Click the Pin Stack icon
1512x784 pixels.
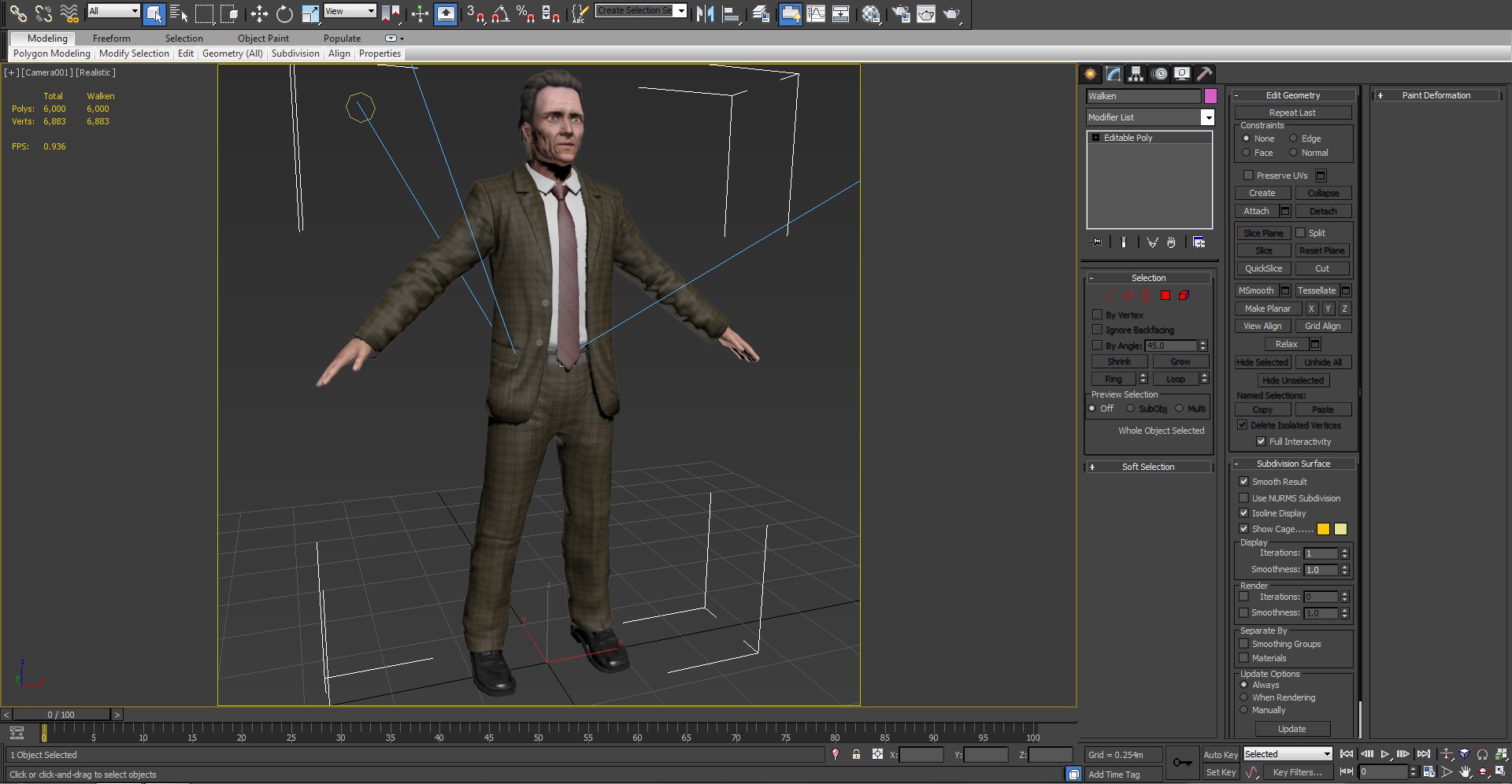[x=1096, y=242]
